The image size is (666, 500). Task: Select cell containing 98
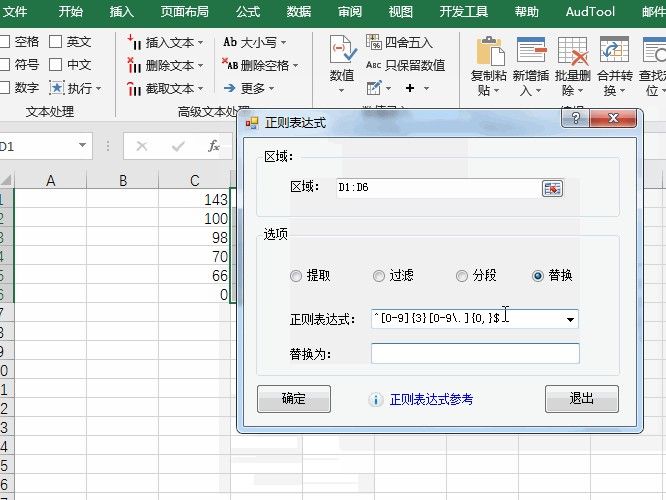195,237
